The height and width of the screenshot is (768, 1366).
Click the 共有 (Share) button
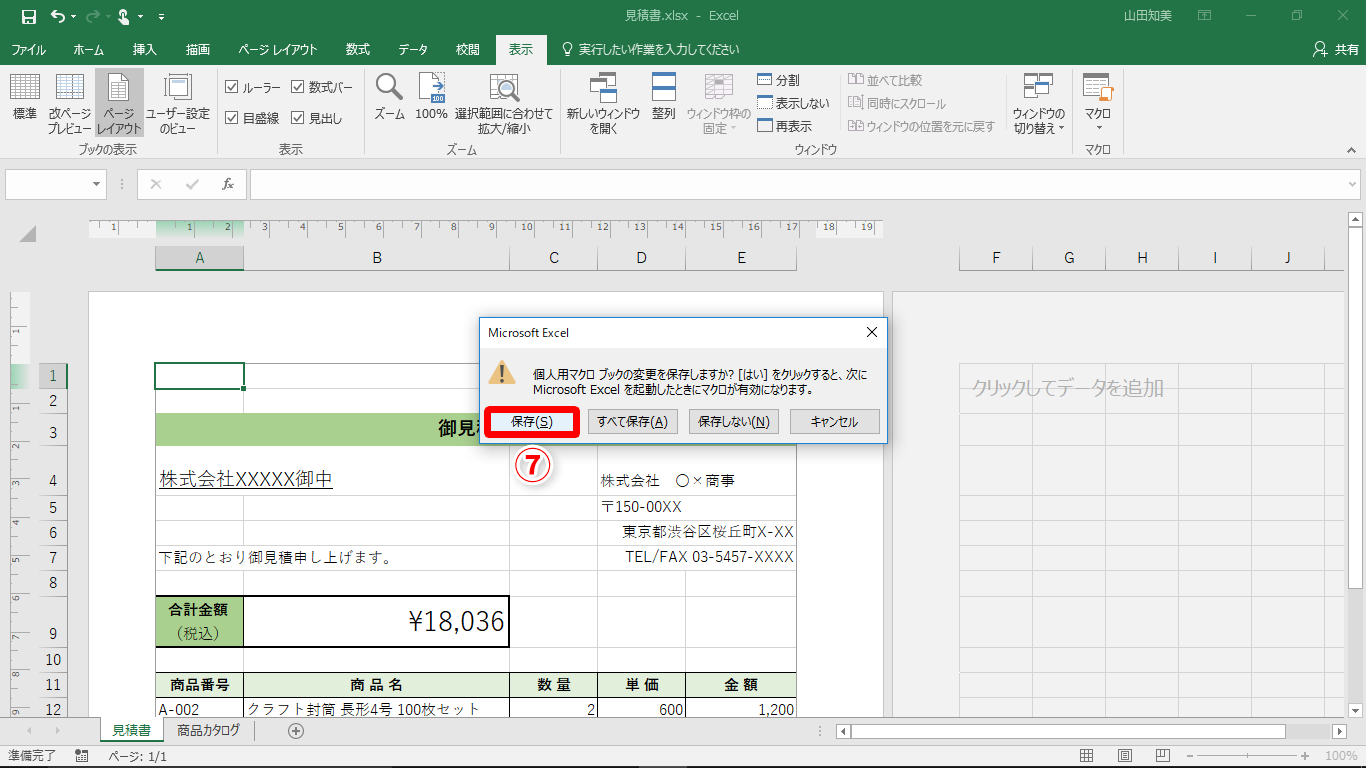[x=1335, y=49]
